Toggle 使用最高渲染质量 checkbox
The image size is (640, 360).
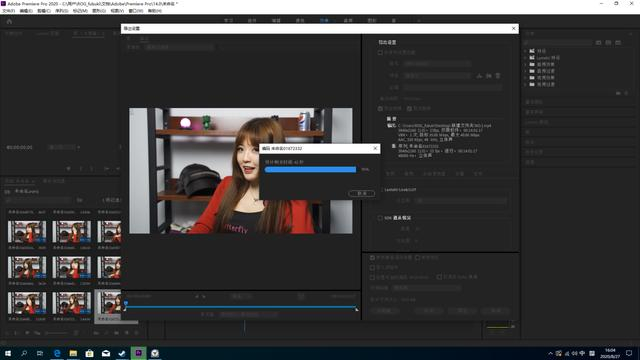tap(372, 258)
